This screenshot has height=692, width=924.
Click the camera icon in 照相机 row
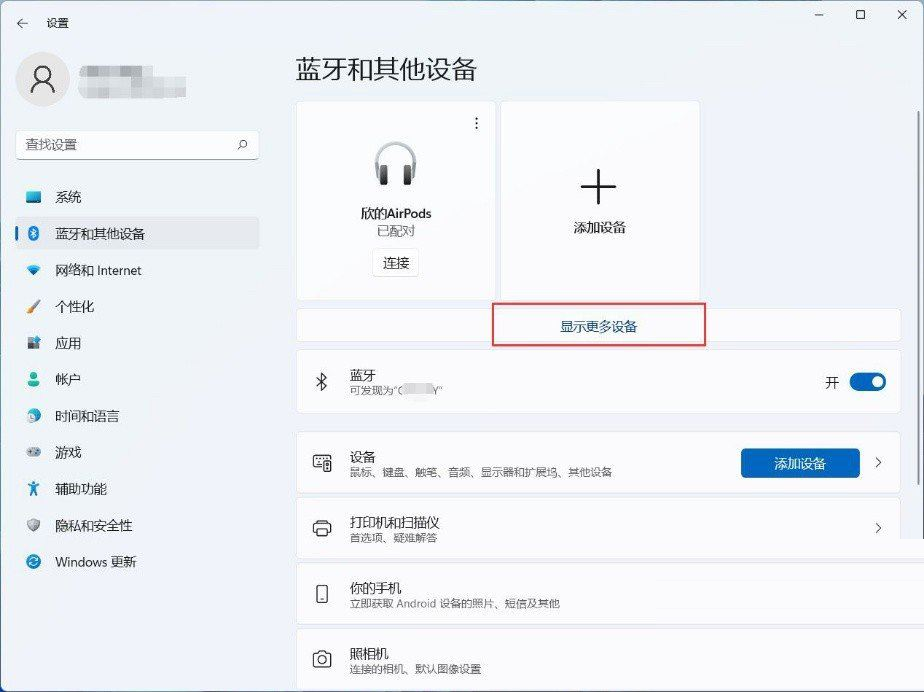click(x=322, y=659)
